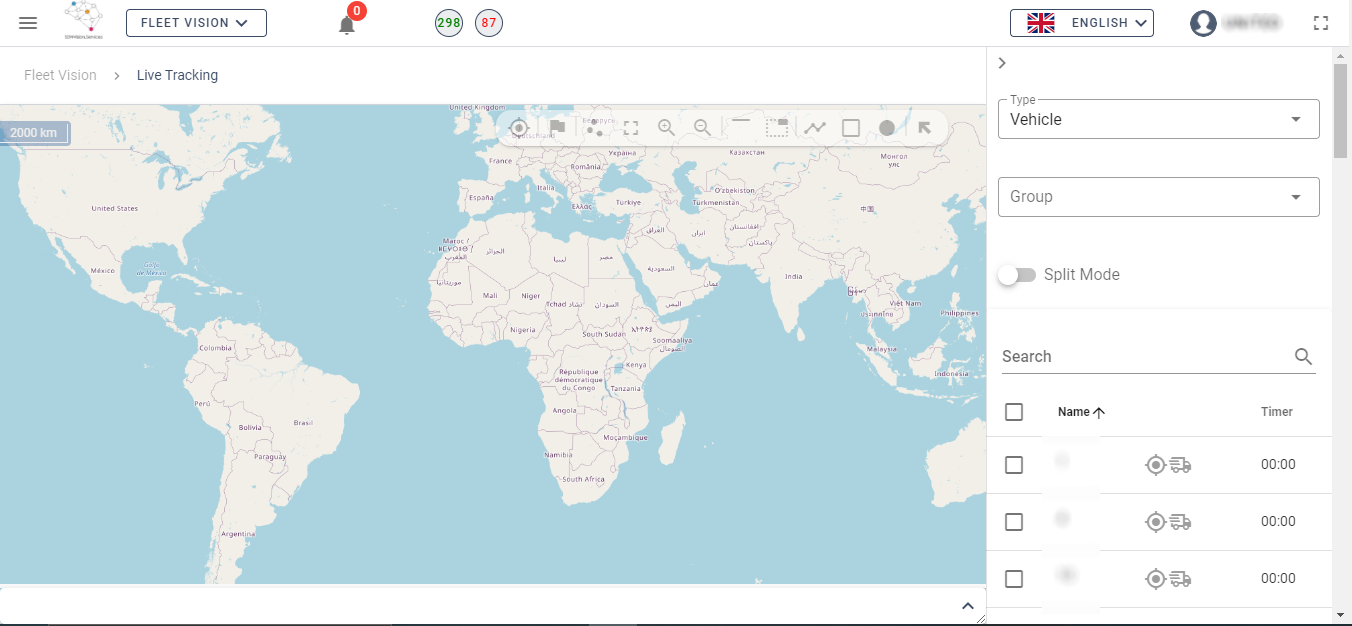Image resolution: width=1352 pixels, height=626 pixels.
Task: Click the 2000 km map scale indicator
Action: 35,133
